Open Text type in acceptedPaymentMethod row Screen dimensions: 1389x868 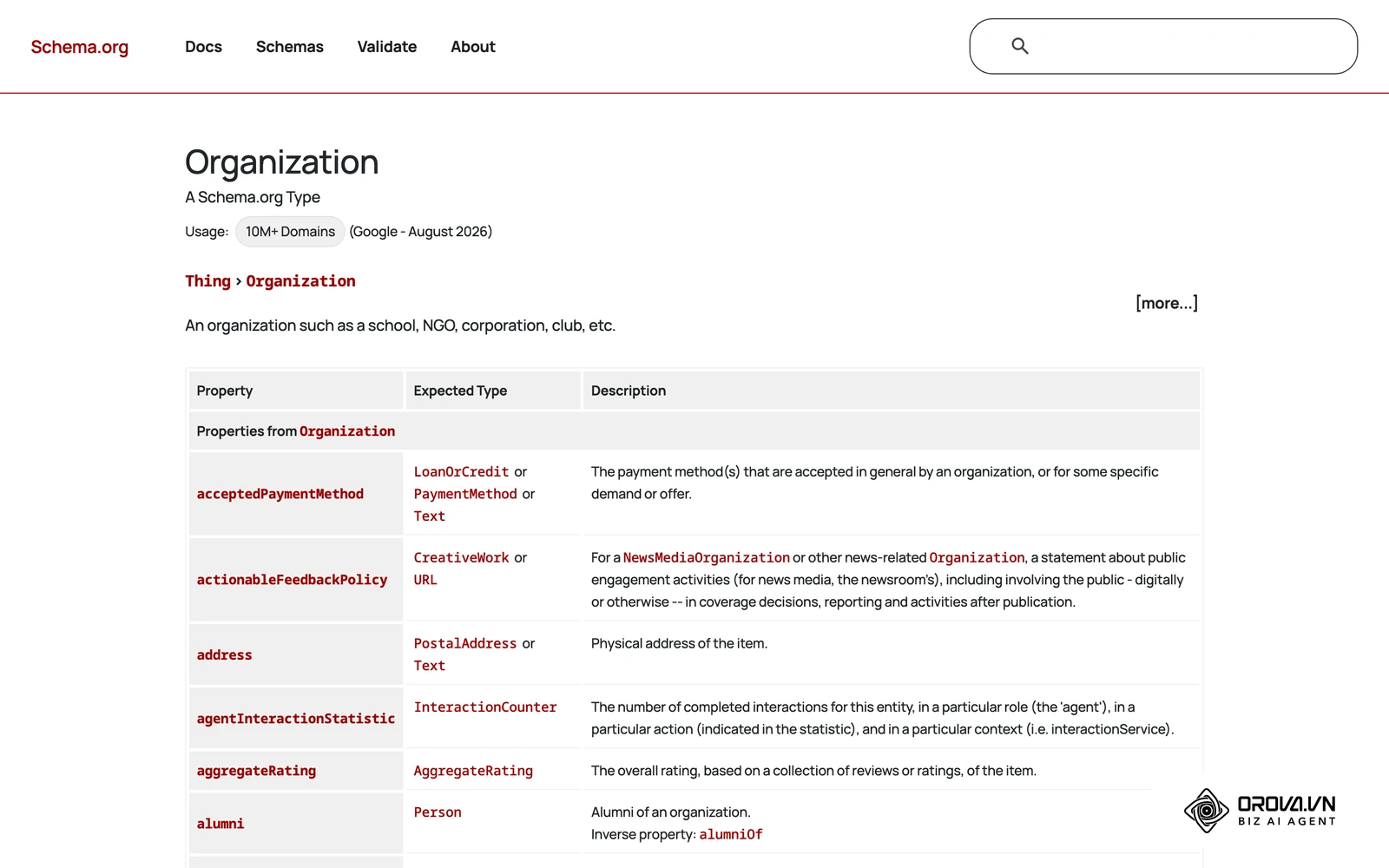pyautogui.click(x=430, y=516)
